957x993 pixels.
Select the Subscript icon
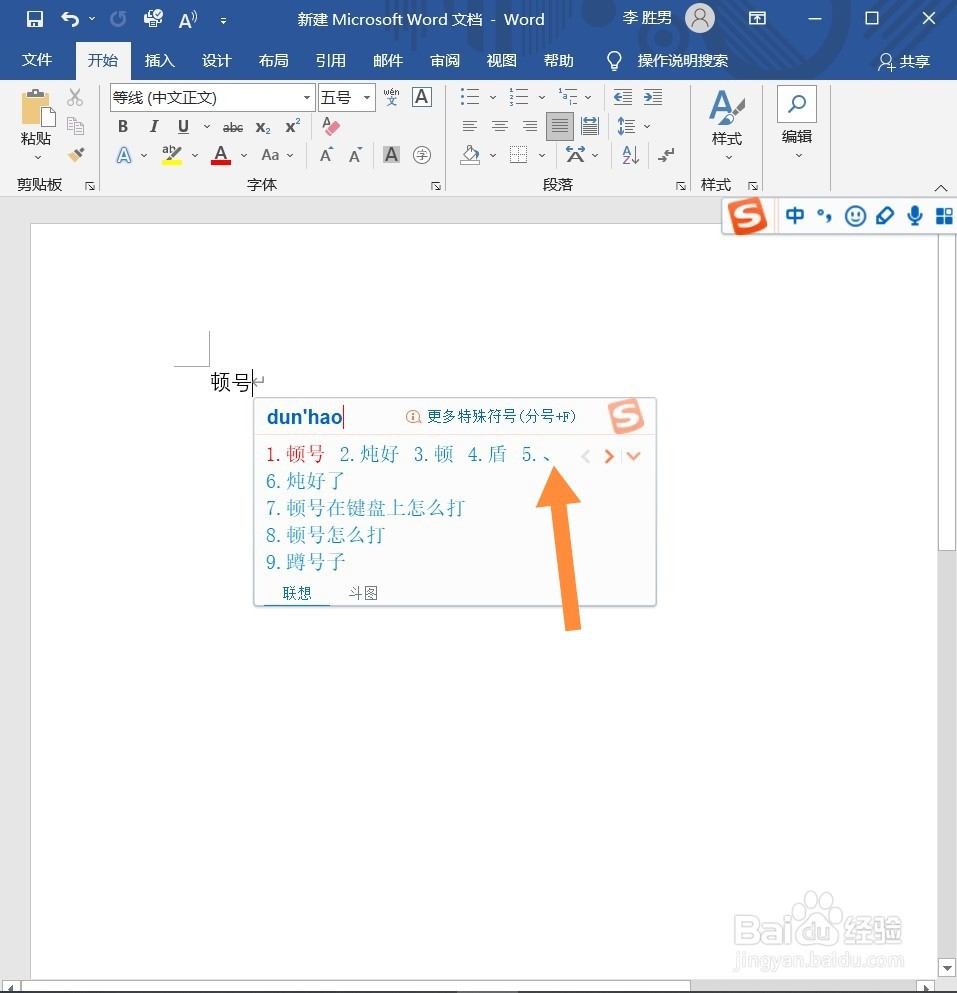[261, 126]
